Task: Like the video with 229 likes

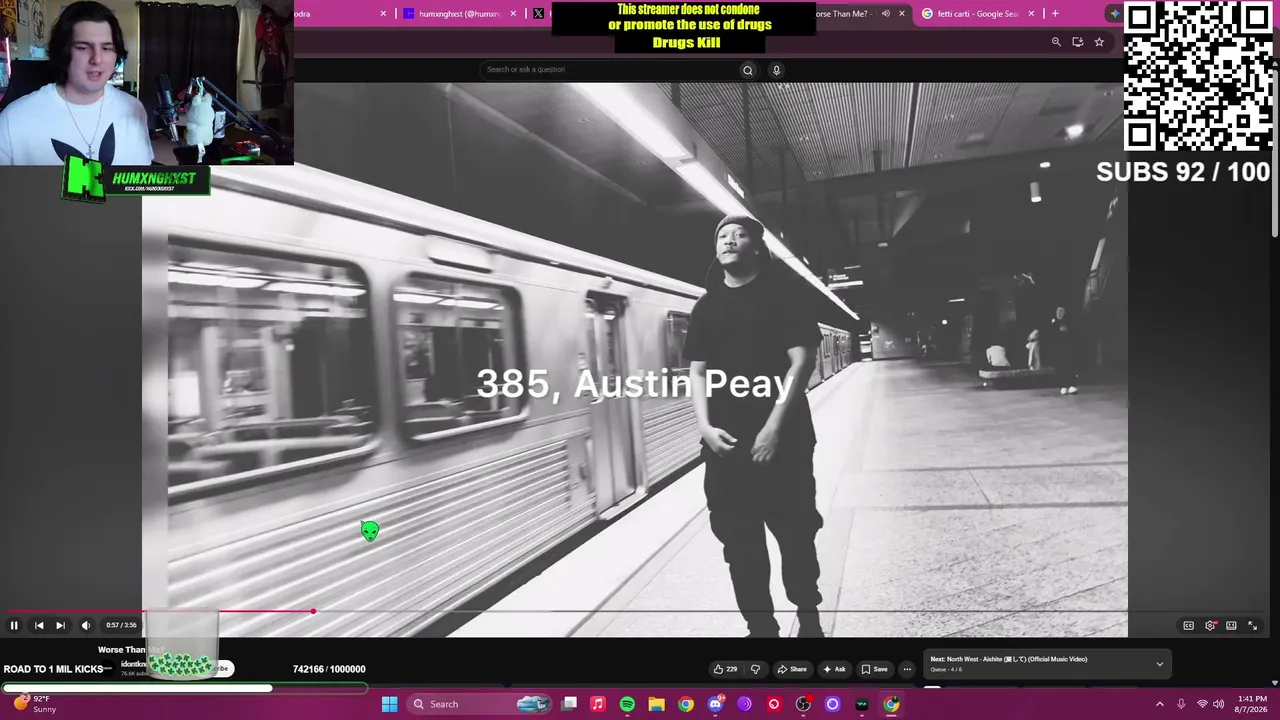Action: pos(725,669)
